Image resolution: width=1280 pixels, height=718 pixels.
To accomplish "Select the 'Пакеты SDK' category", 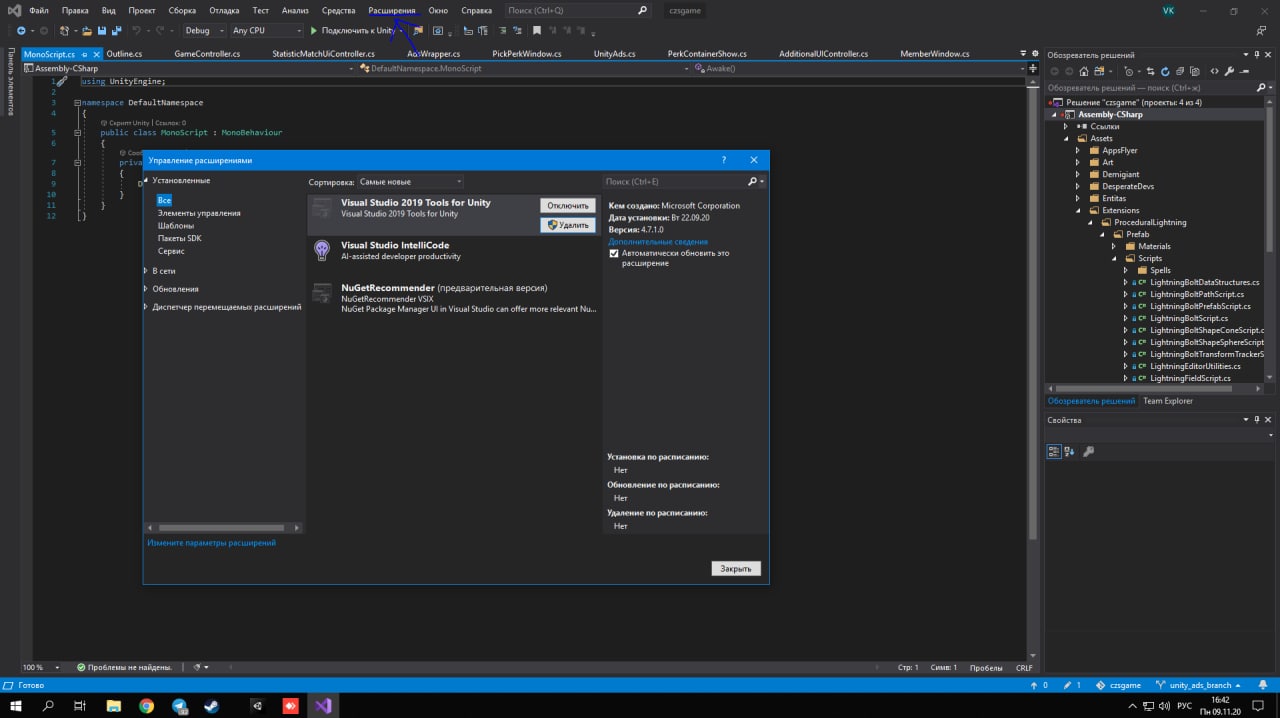I will (180, 238).
